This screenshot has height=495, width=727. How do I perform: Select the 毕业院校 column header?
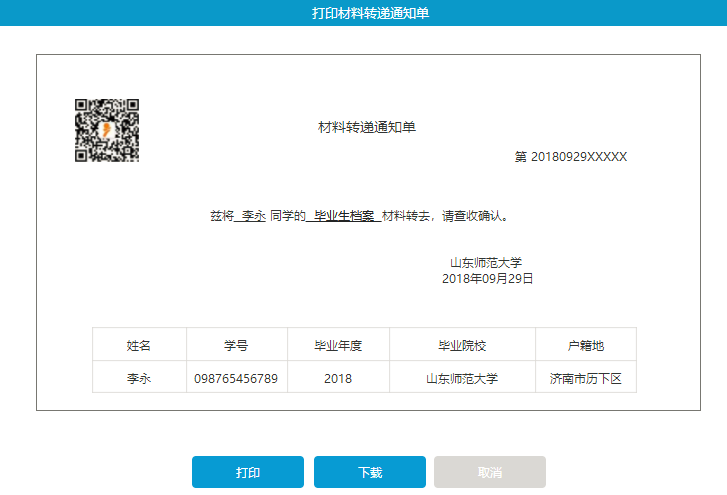[462, 346]
